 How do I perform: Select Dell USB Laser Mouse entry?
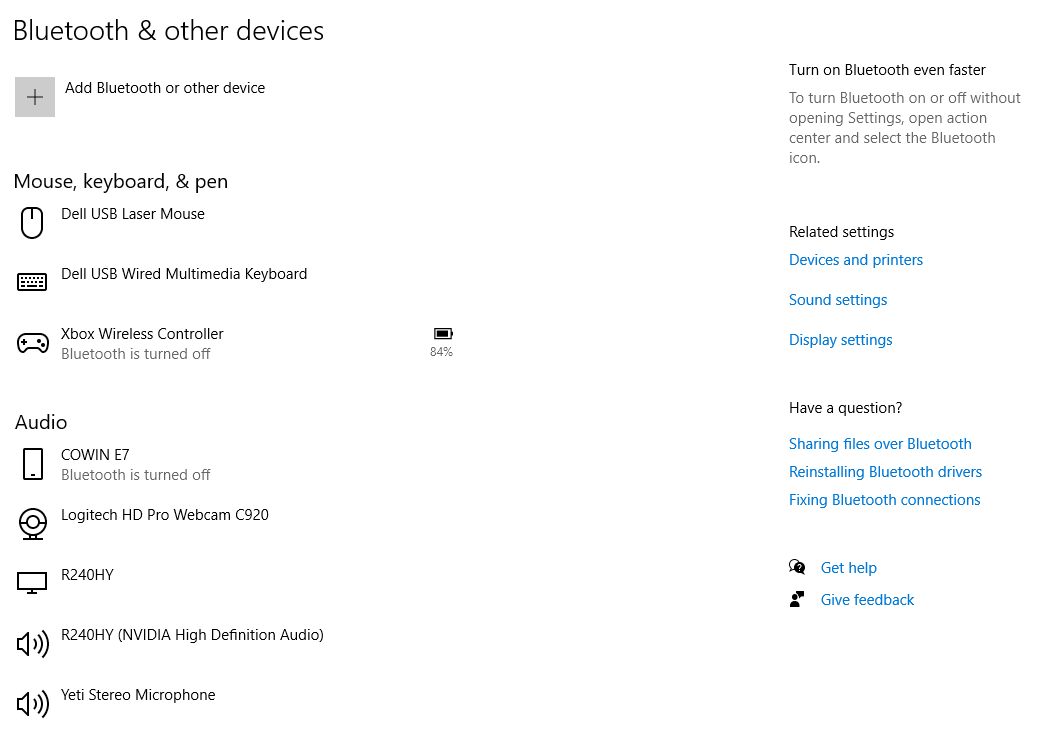click(133, 214)
